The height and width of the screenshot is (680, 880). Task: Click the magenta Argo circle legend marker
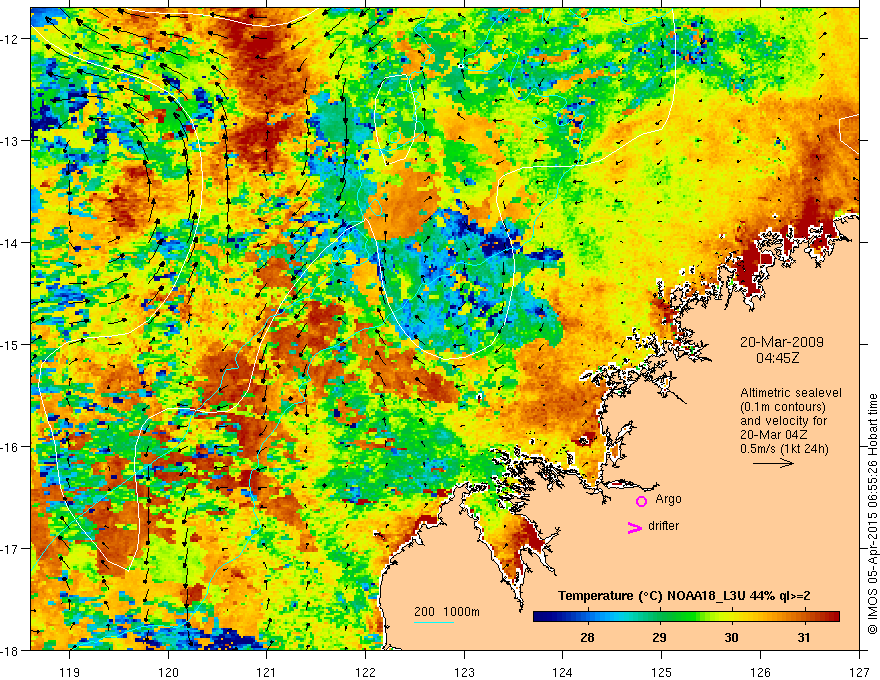pos(641,501)
